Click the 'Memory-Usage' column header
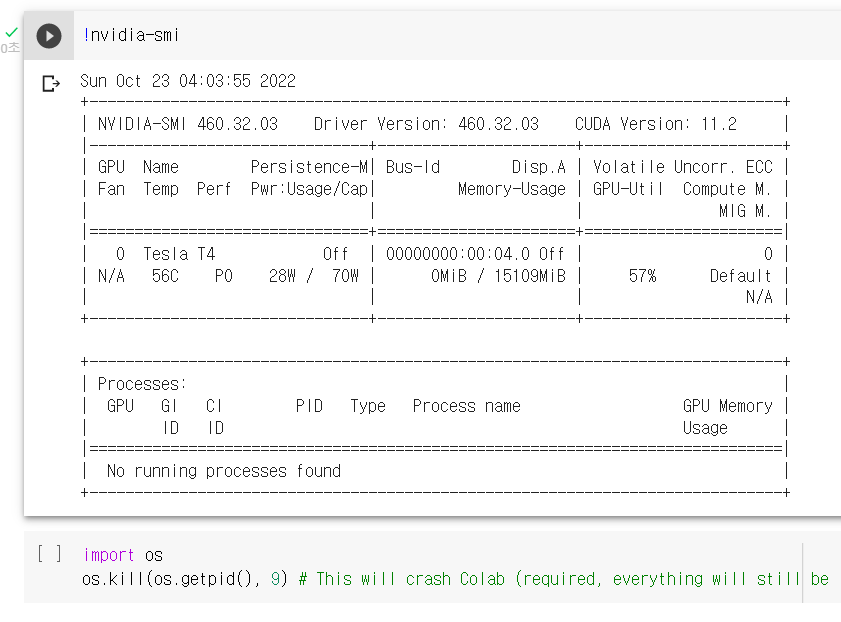 (x=512, y=189)
